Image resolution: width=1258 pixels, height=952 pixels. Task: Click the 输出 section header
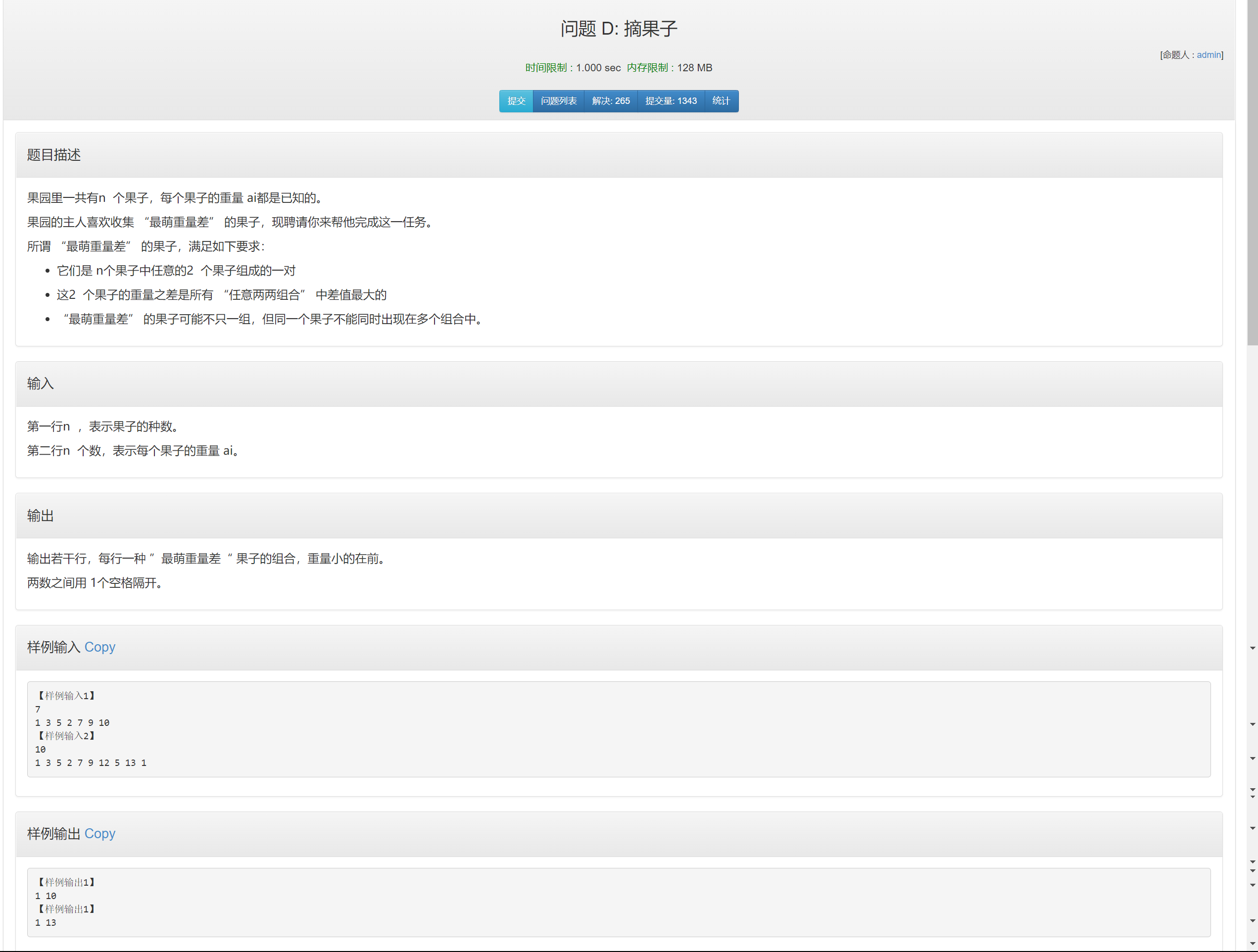[x=41, y=516]
